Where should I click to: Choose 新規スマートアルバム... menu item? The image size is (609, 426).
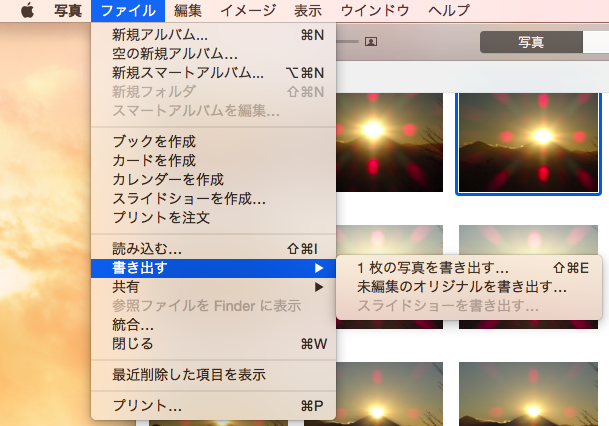213,73
